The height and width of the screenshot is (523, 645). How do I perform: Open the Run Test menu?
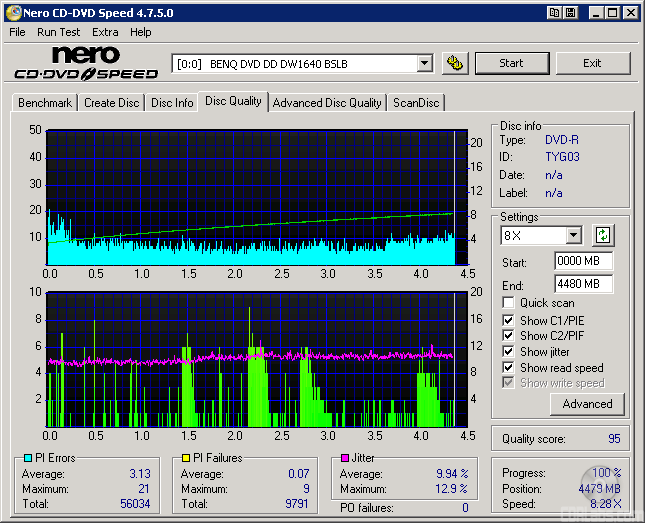point(59,32)
